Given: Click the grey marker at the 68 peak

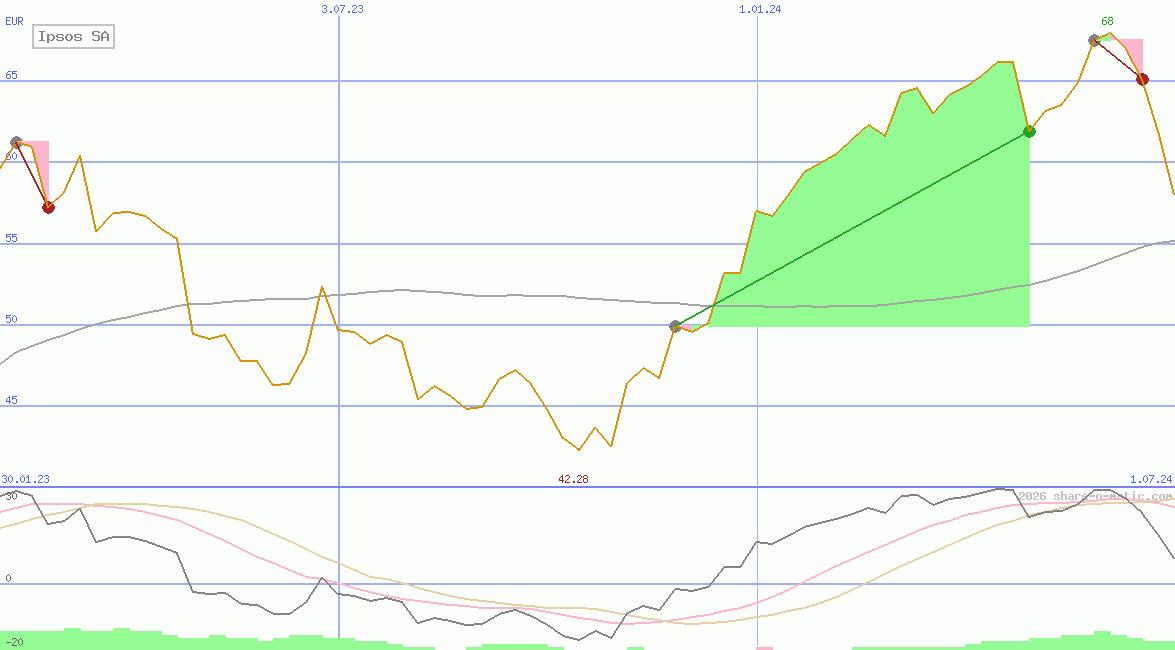Looking at the screenshot, I should (x=1095, y=40).
